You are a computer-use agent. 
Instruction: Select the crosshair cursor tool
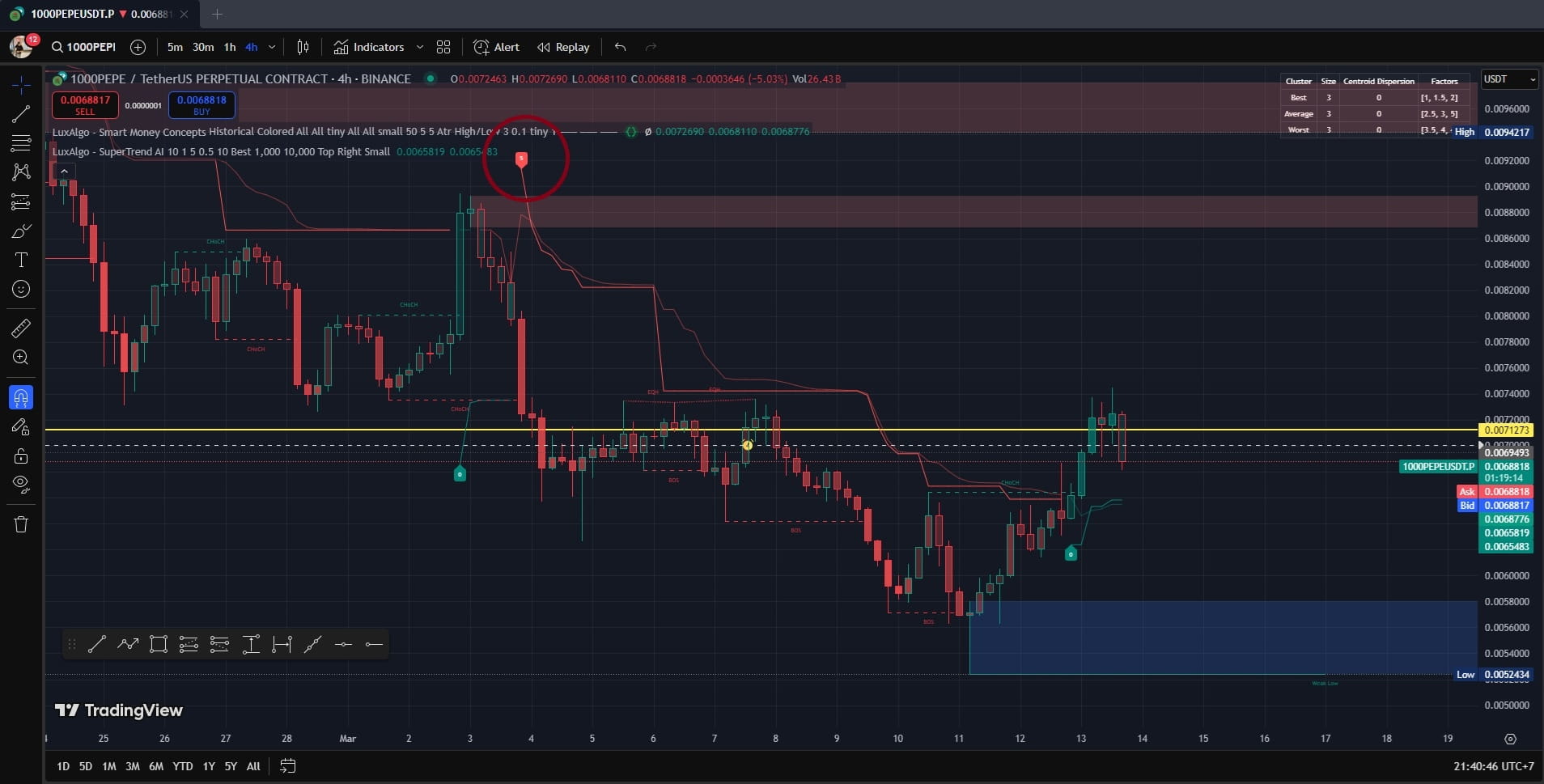21,84
